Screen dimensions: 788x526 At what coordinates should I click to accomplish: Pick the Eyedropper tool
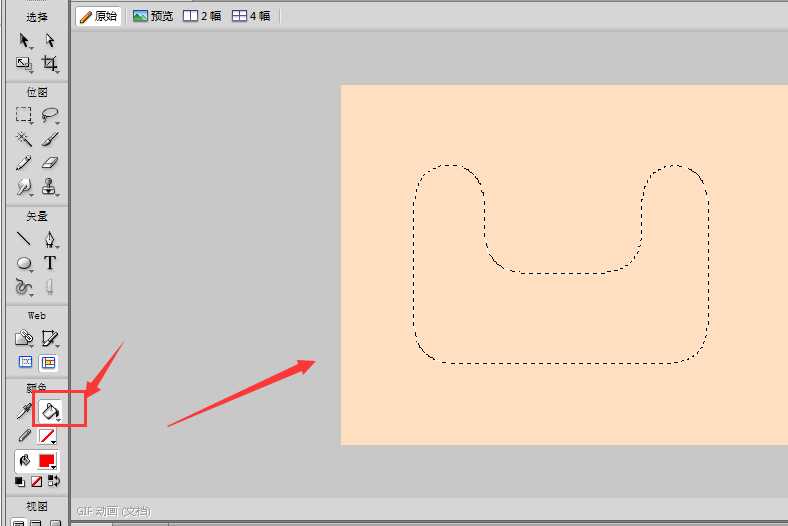(24, 411)
